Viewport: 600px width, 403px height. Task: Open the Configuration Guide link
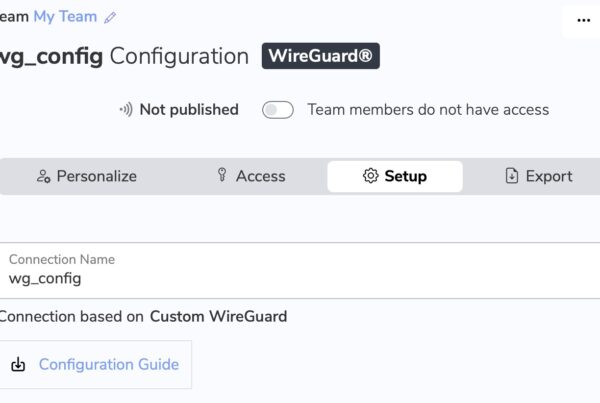tap(109, 364)
